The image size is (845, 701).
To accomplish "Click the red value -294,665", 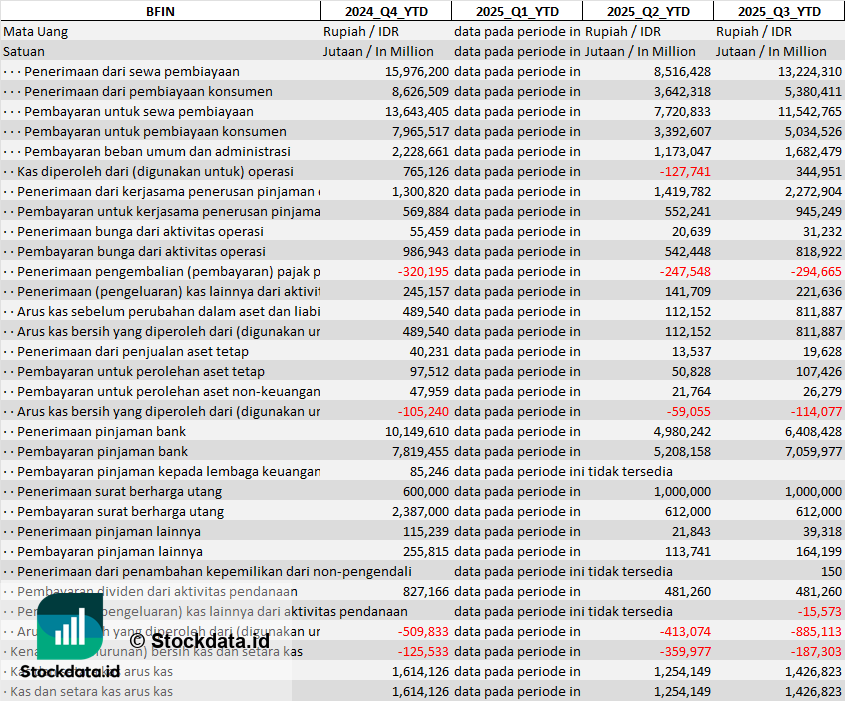I will click(x=816, y=272).
